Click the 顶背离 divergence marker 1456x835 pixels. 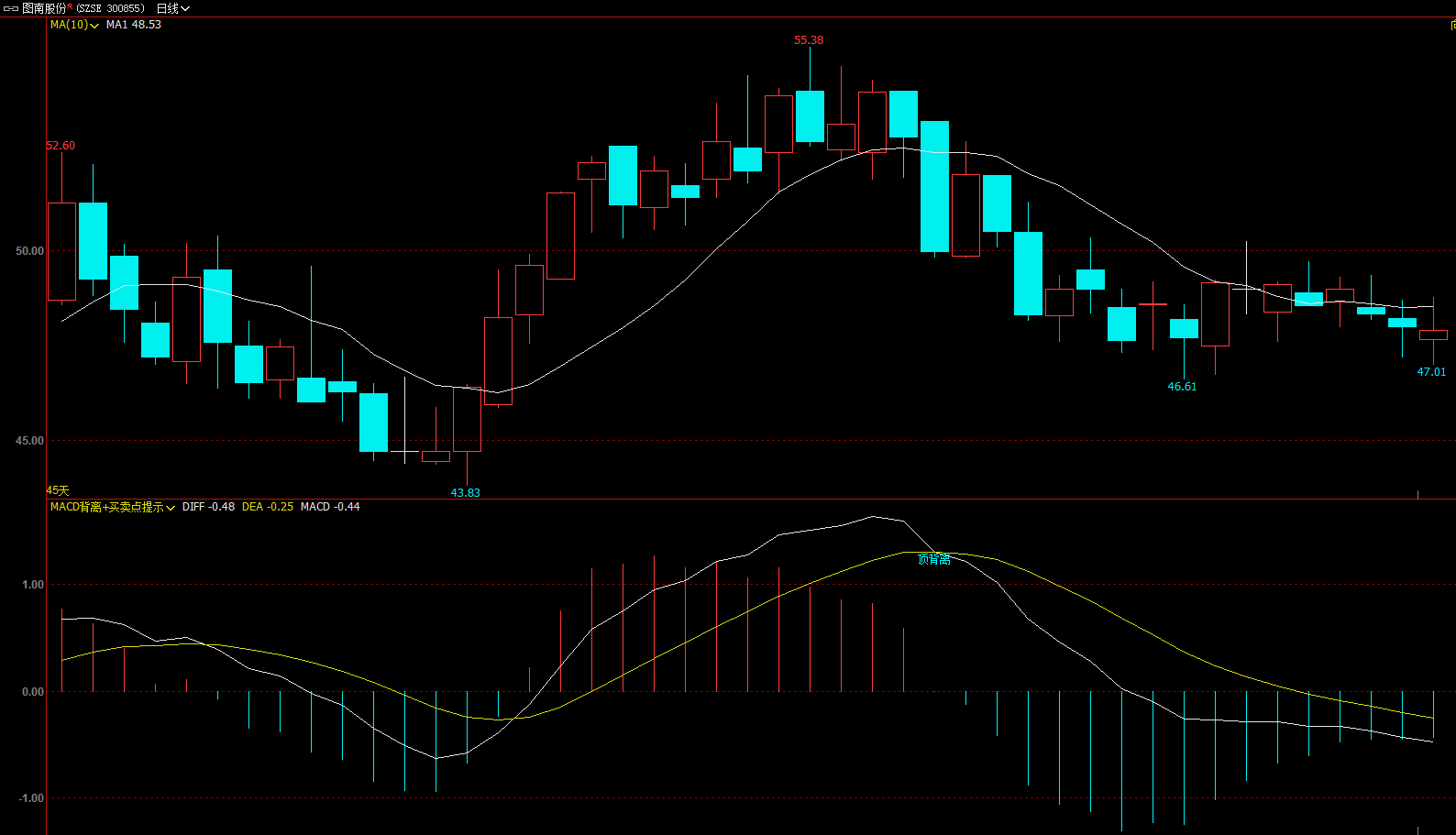click(933, 559)
